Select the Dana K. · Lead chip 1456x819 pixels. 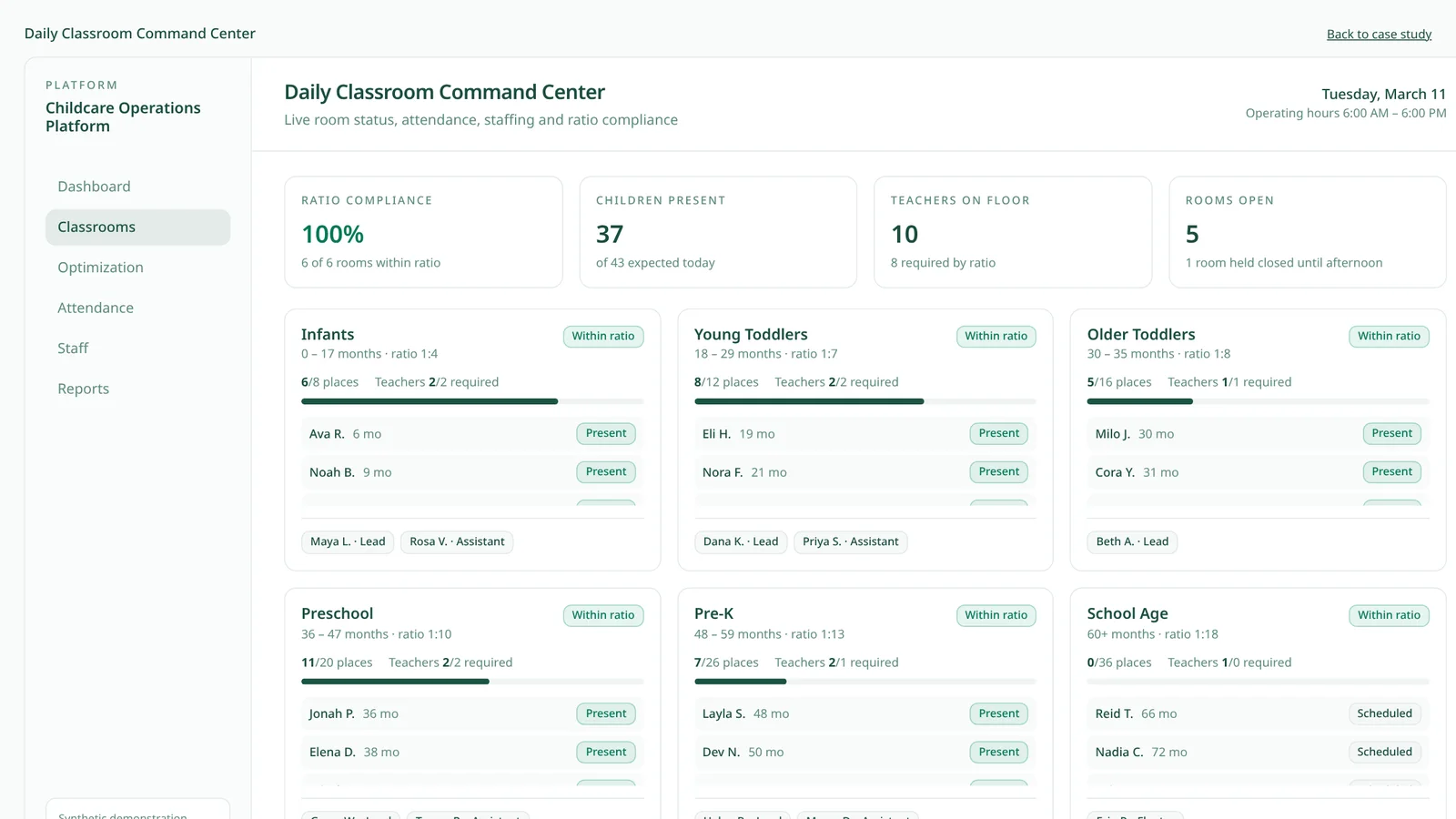coord(741,541)
